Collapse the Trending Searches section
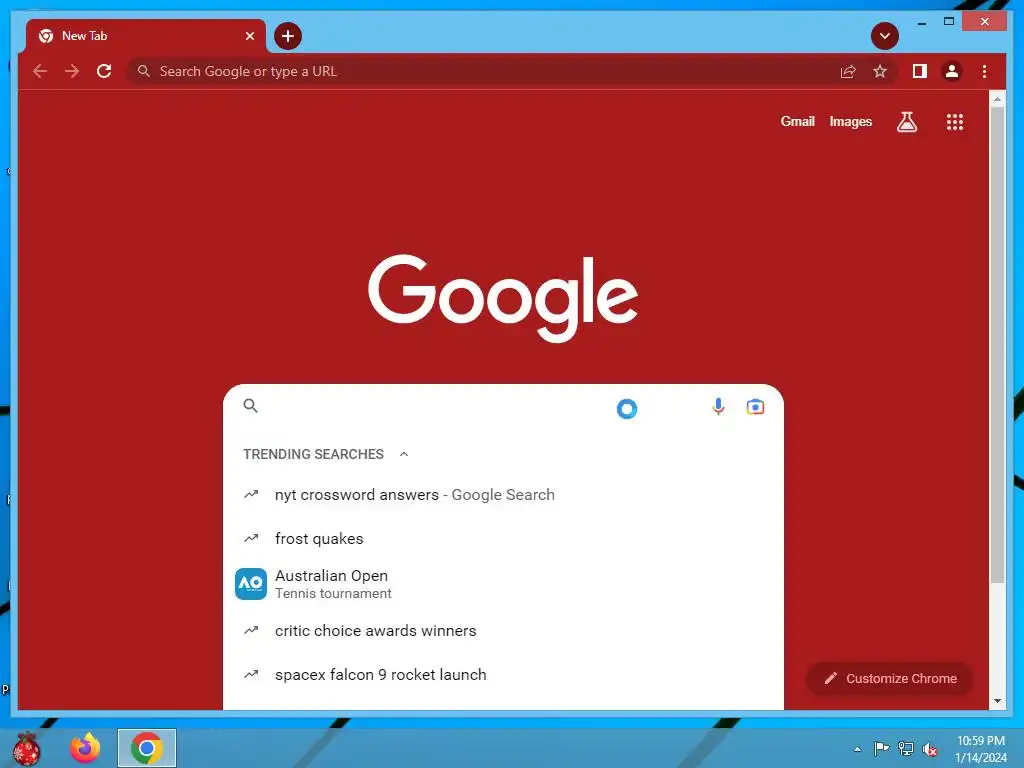Screen dimensions: 1024x768 (404, 454)
